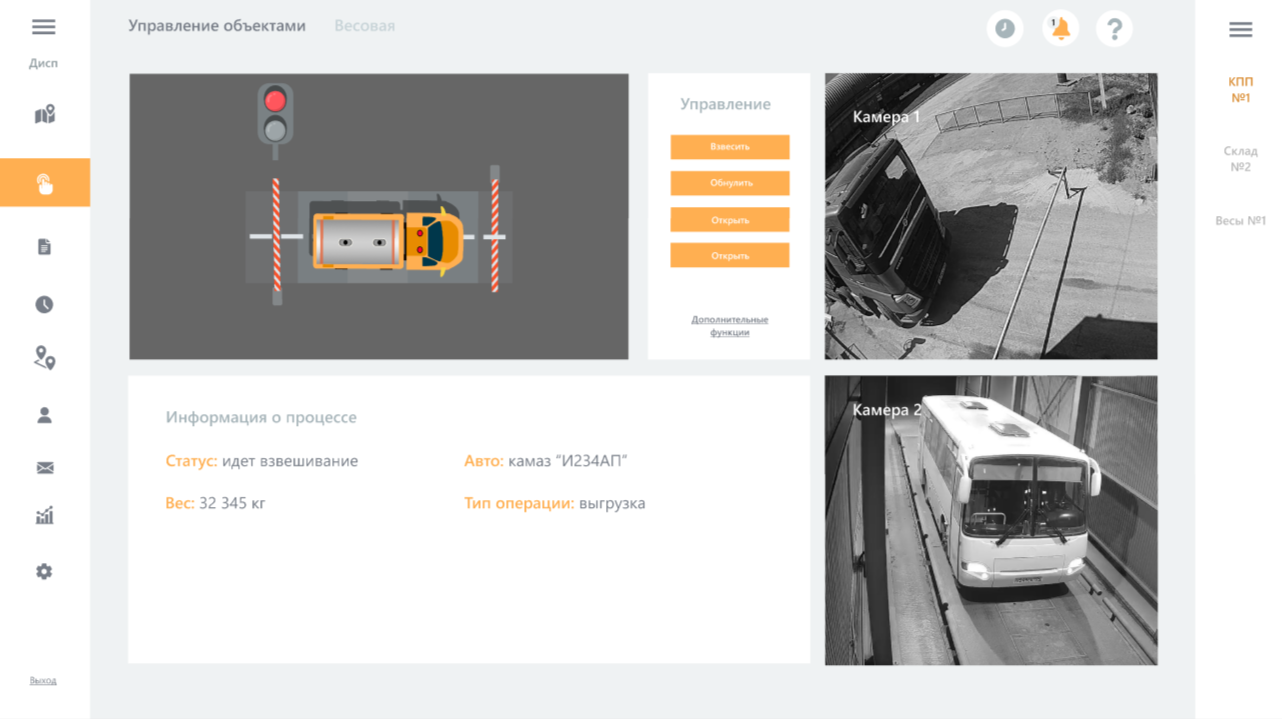Screen dimensions: 1282x719
Task: Collapse the right panel hamburger menu
Action: [1240, 30]
